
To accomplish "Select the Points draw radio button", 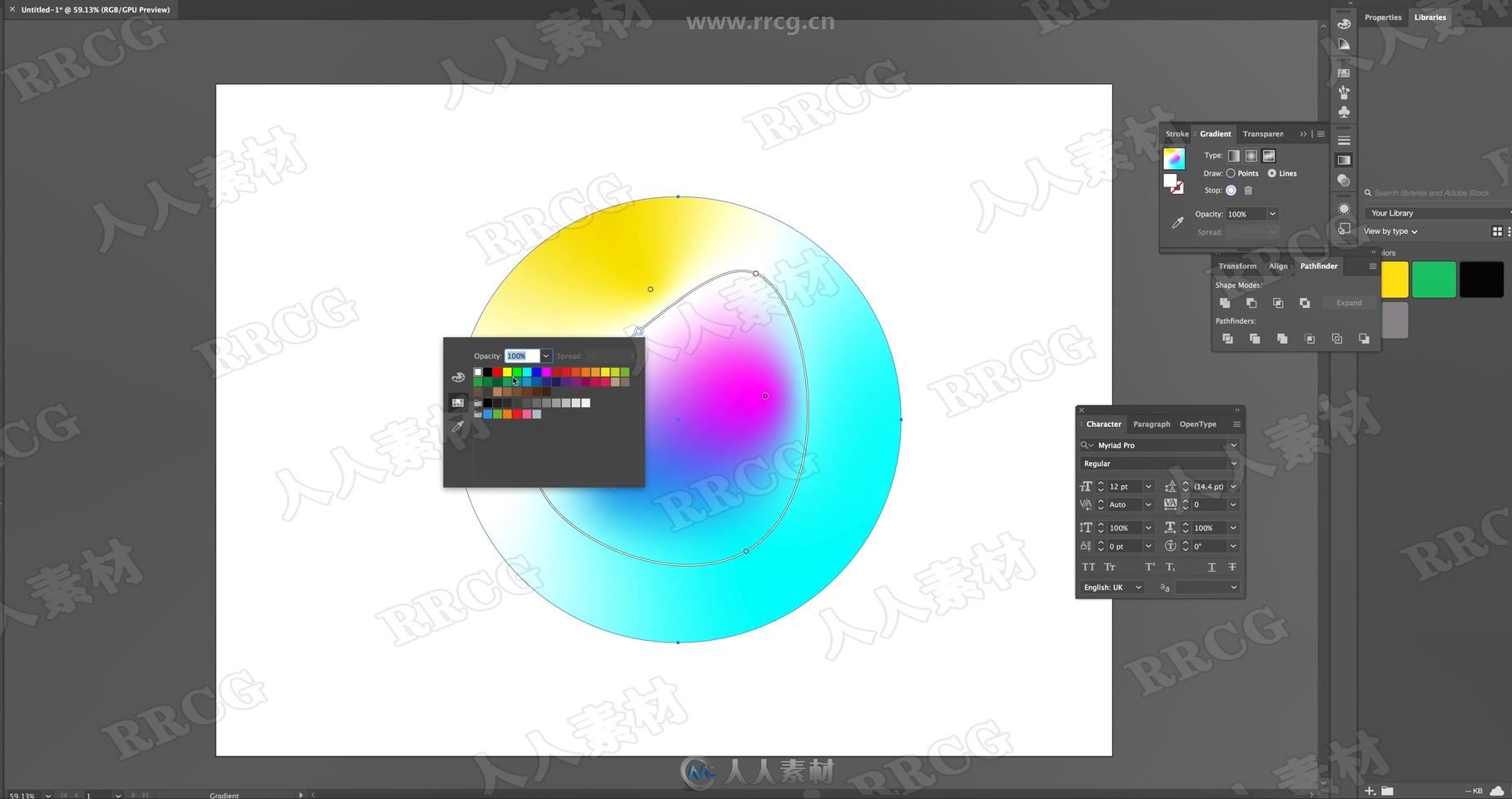I will (1231, 173).
